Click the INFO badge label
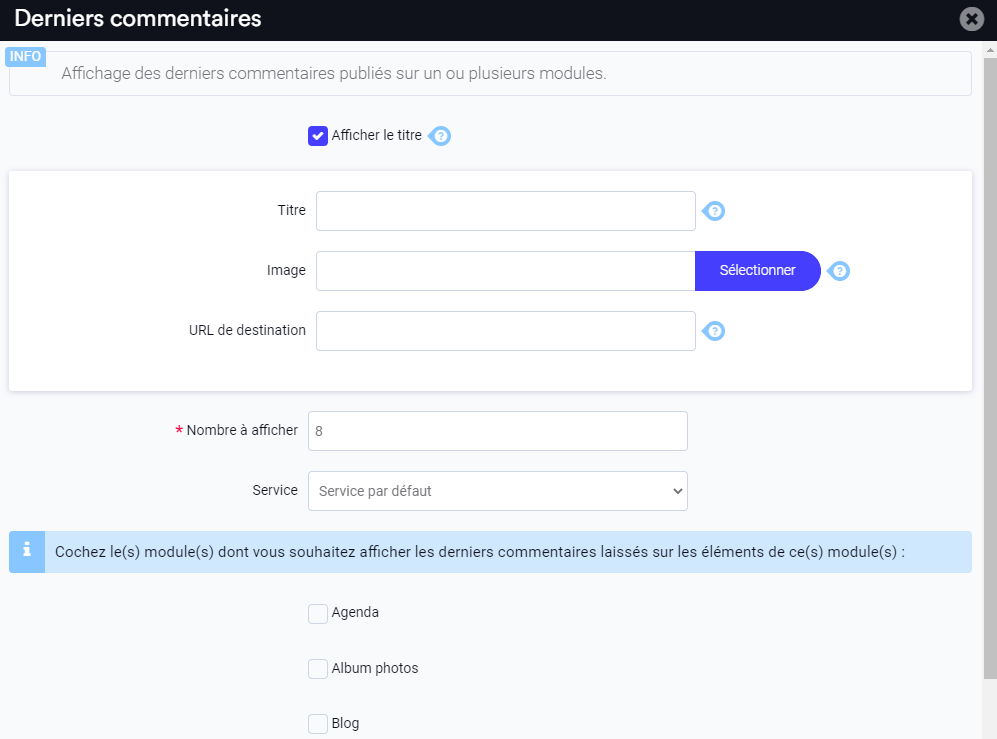 pyautogui.click(x=25, y=57)
